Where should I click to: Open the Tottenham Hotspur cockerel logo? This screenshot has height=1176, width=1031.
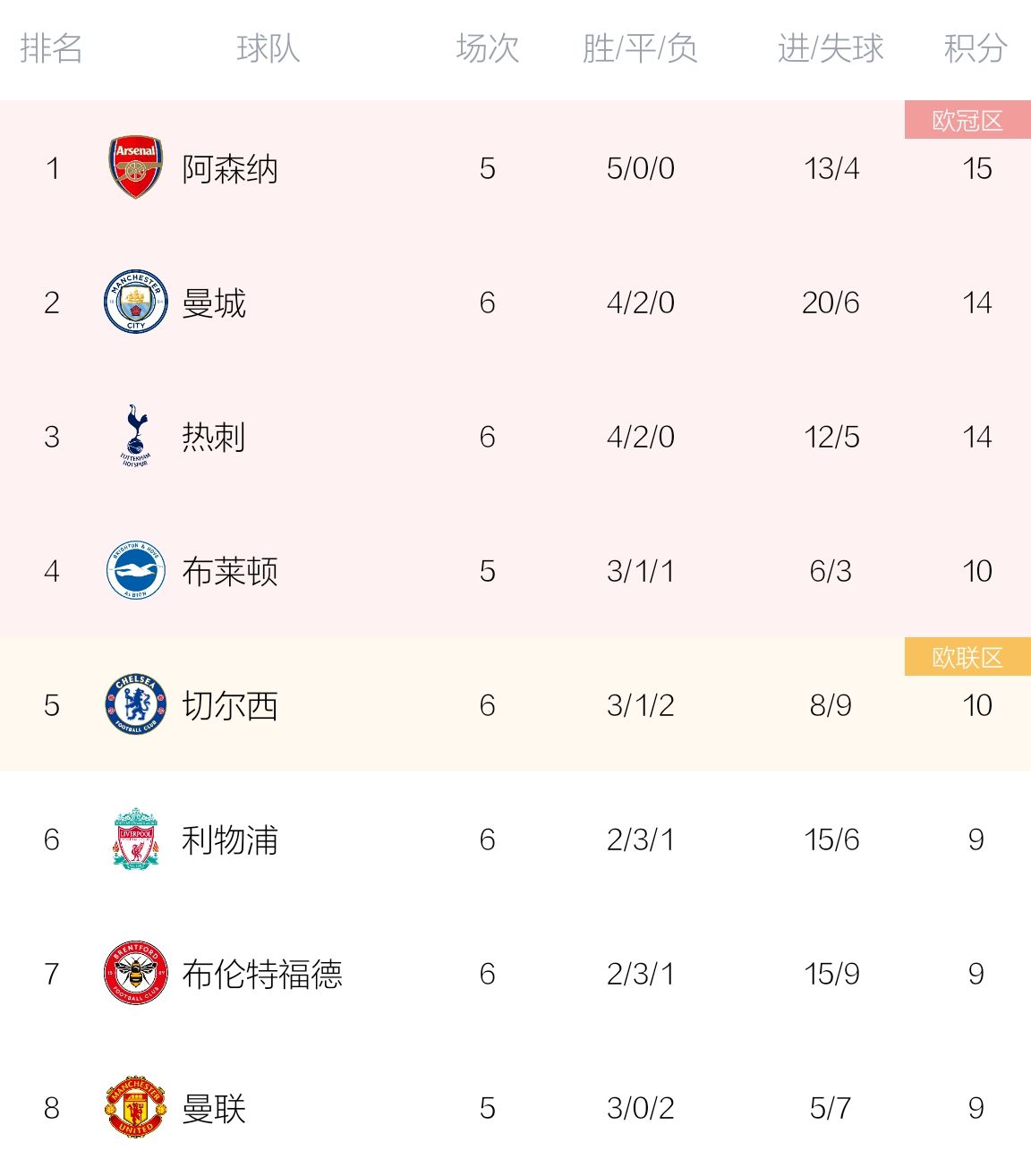[x=136, y=436]
